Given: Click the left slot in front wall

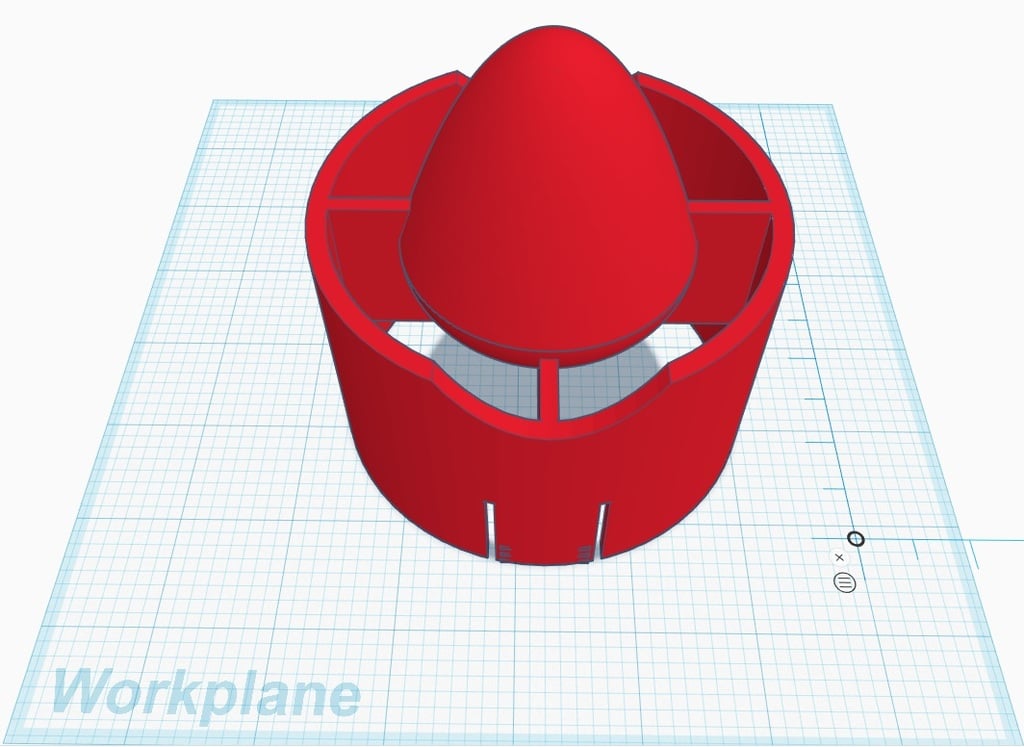Looking at the screenshot, I should (x=489, y=530).
